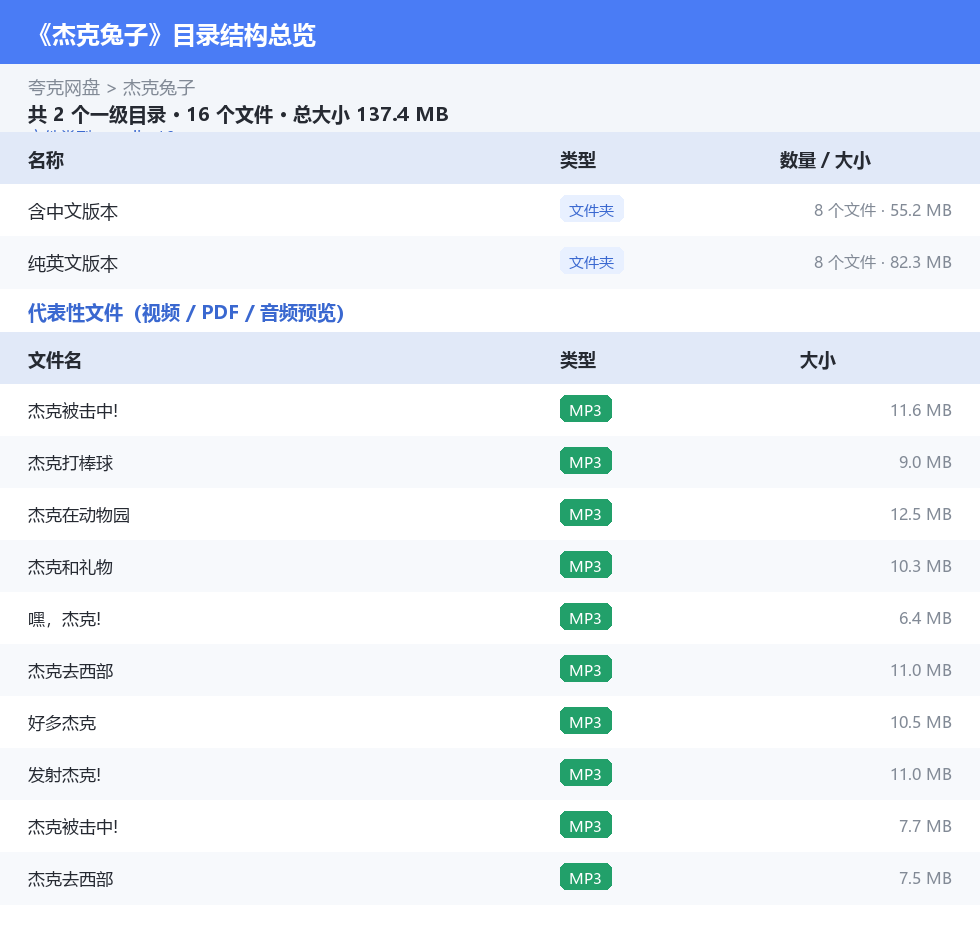Click the 名称 column header
This screenshot has width=980, height=936.
[46, 161]
